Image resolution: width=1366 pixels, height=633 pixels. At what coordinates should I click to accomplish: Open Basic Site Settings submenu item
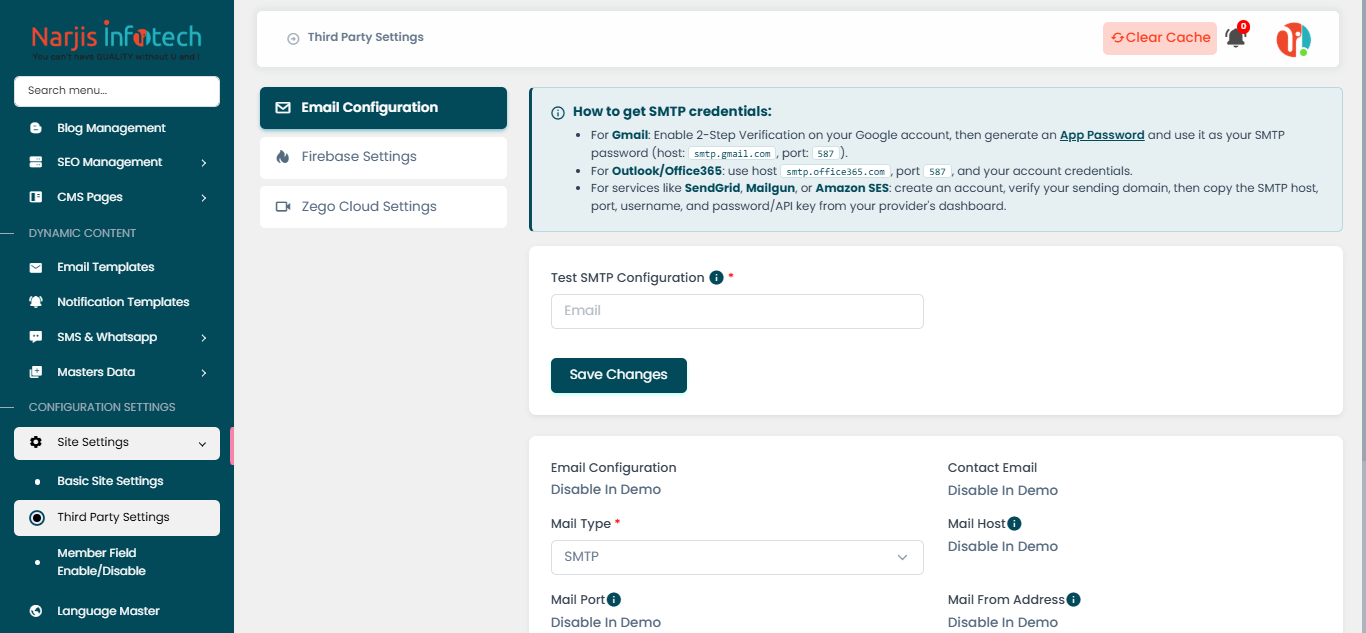coord(117,481)
